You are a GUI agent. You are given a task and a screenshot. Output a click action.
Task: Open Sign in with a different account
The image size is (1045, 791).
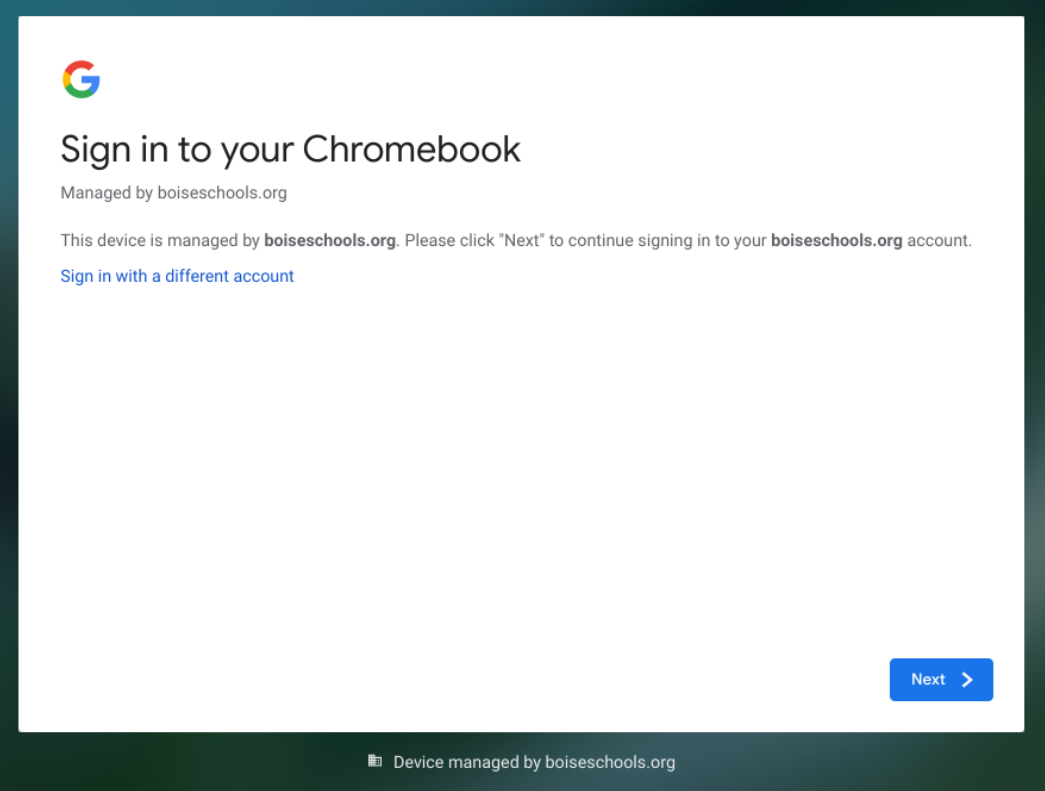(177, 276)
